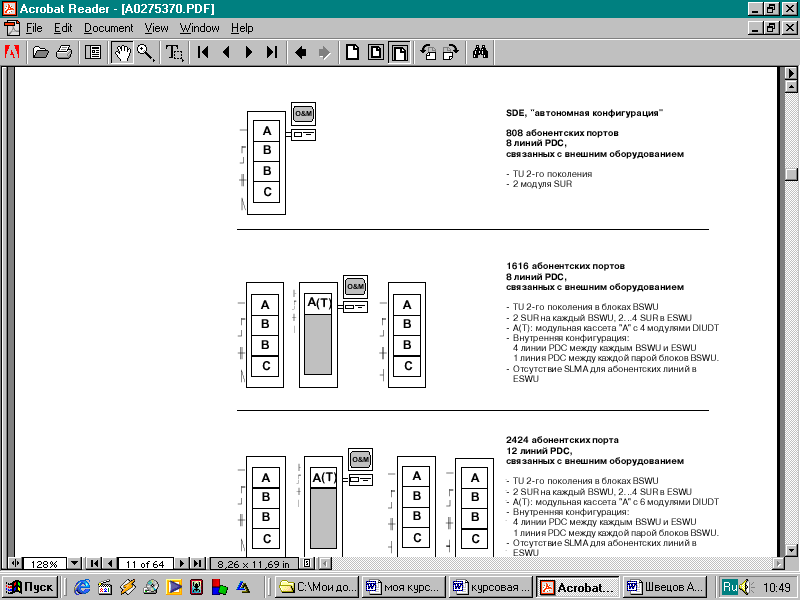Image resolution: width=800 pixels, height=600 pixels.
Task: Click the '11 of 64' page number field
Action: pyautogui.click(x=145, y=564)
